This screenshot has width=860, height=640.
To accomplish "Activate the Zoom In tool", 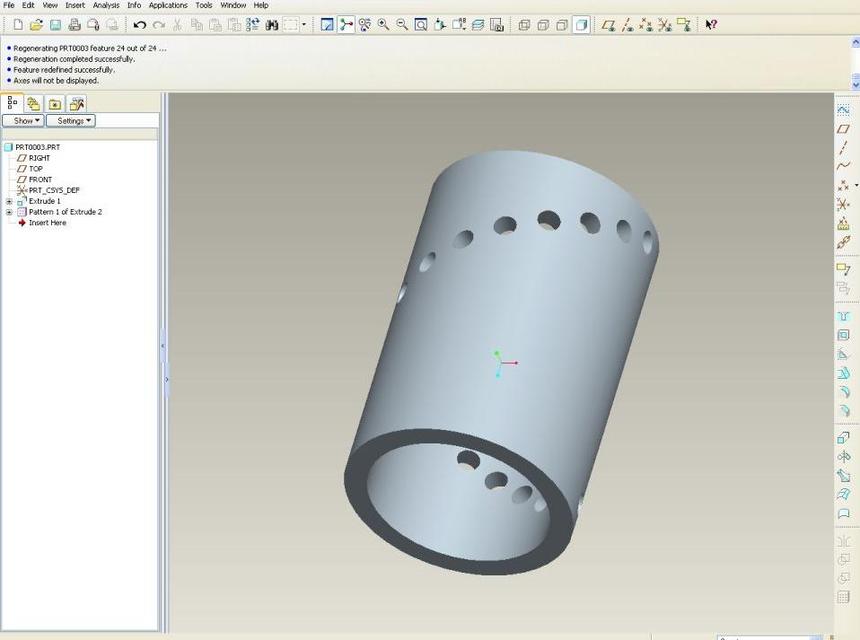I will (383, 24).
